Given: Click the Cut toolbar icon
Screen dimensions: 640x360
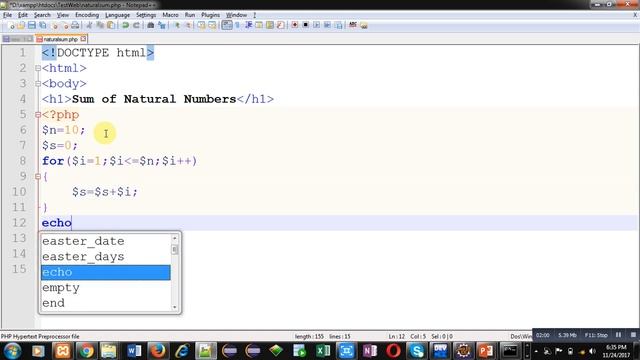Looking at the screenshot, I should pyautogui.click(x=89, y=25).
